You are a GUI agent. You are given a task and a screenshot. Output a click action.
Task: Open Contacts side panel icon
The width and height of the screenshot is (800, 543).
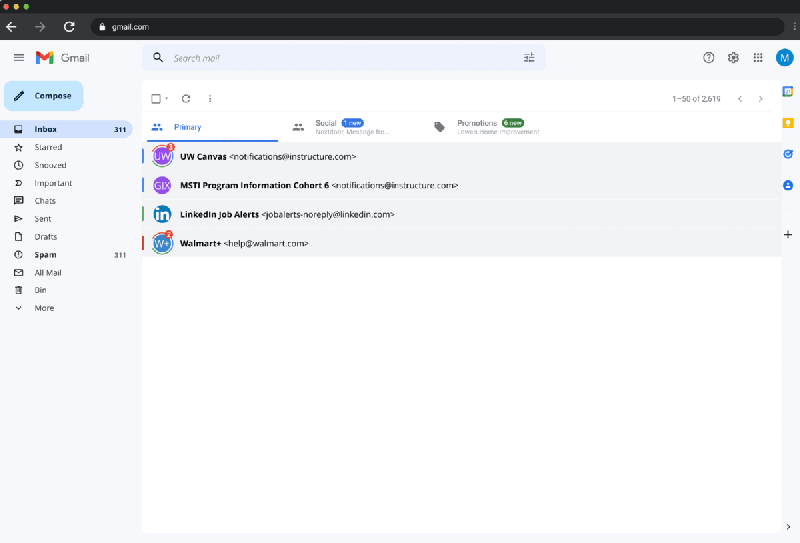788,185
